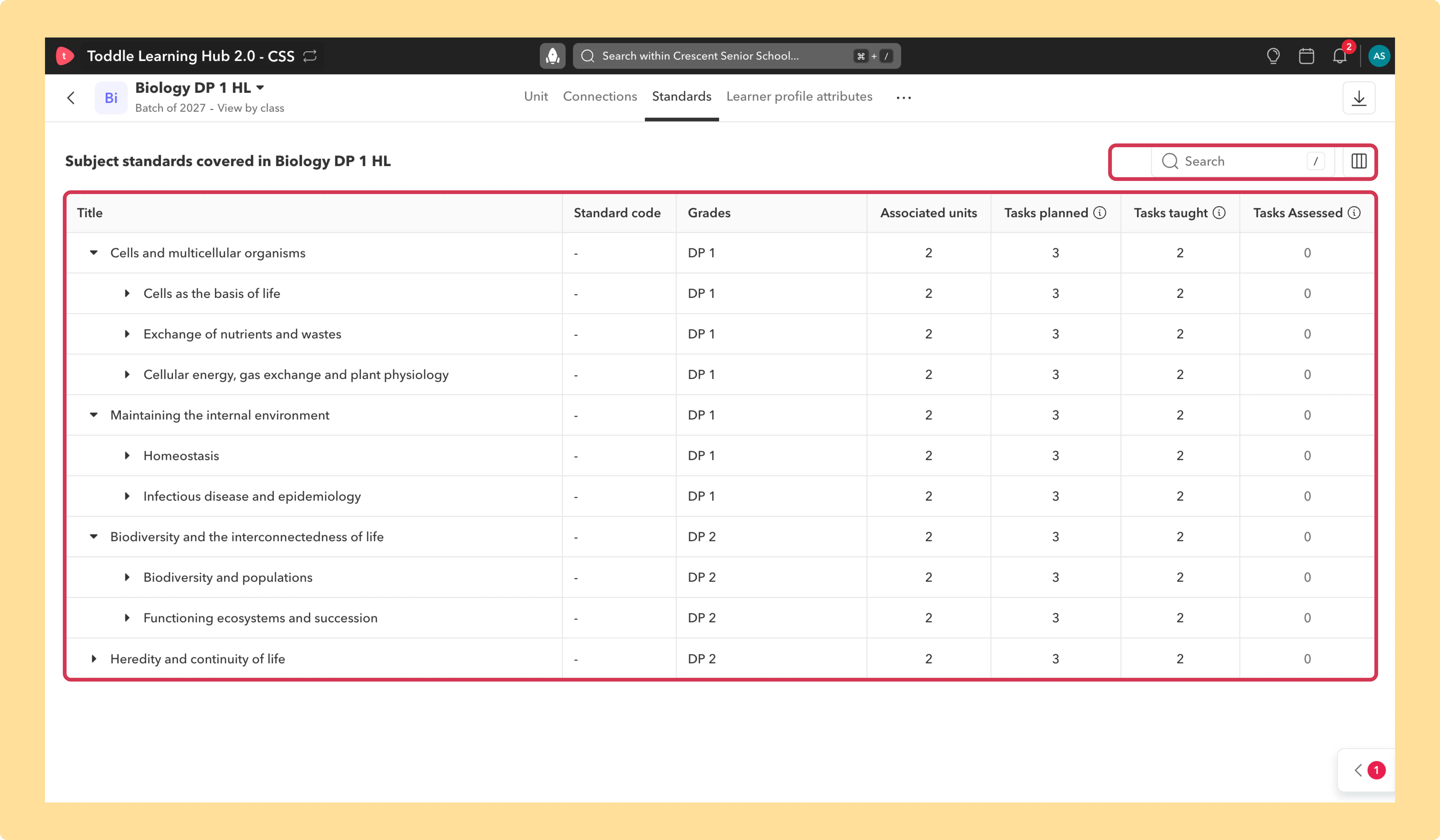Click DP 1 grade for Exchange of nutrients
Image resolution: width=1440 pixels, height=840 pixels.
tap(701, 334)
